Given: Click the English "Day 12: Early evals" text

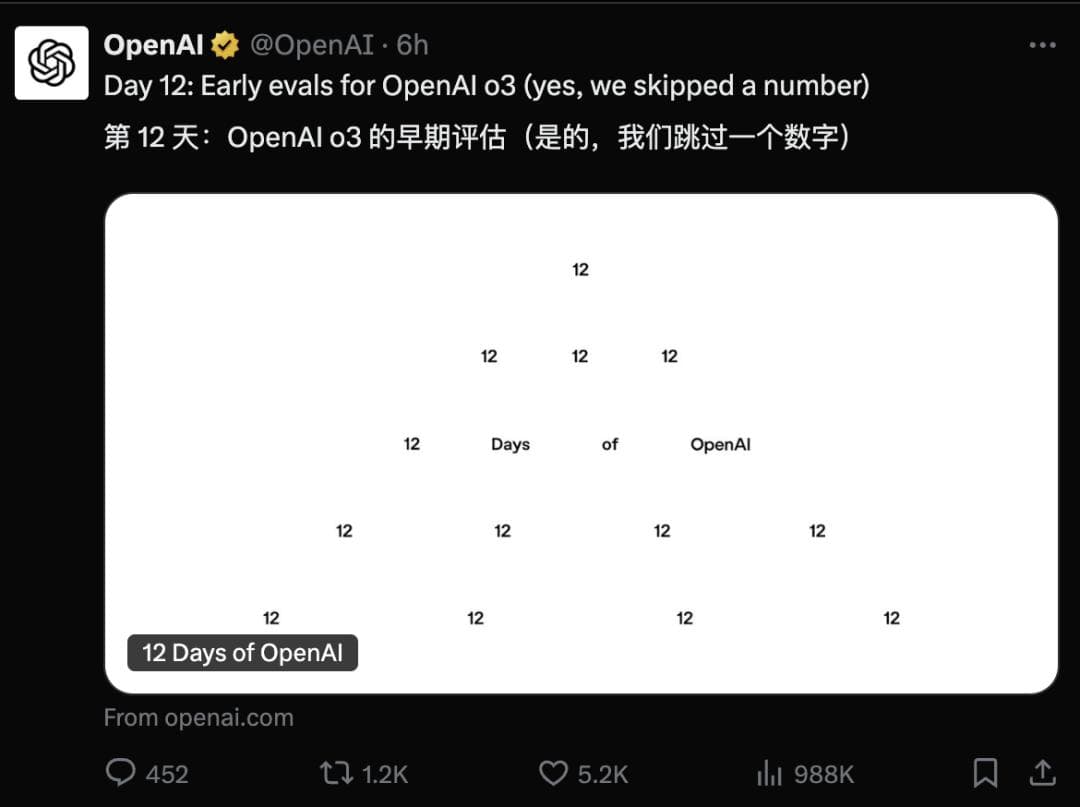Looking at the screenshot, I should (x=486, y=86).
